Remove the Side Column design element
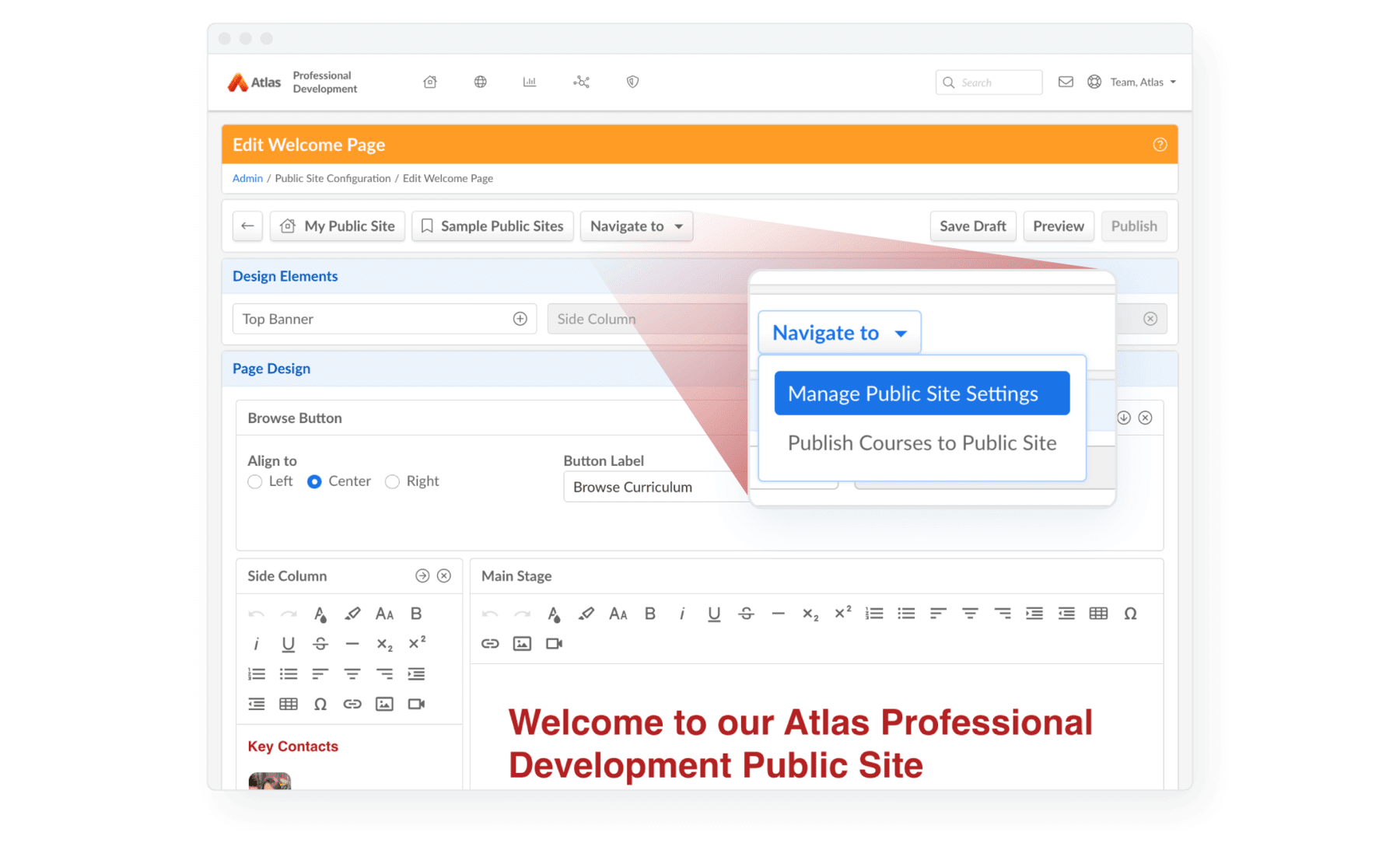The height and width of the screenshot is (850, 1400). point(1150,319)
